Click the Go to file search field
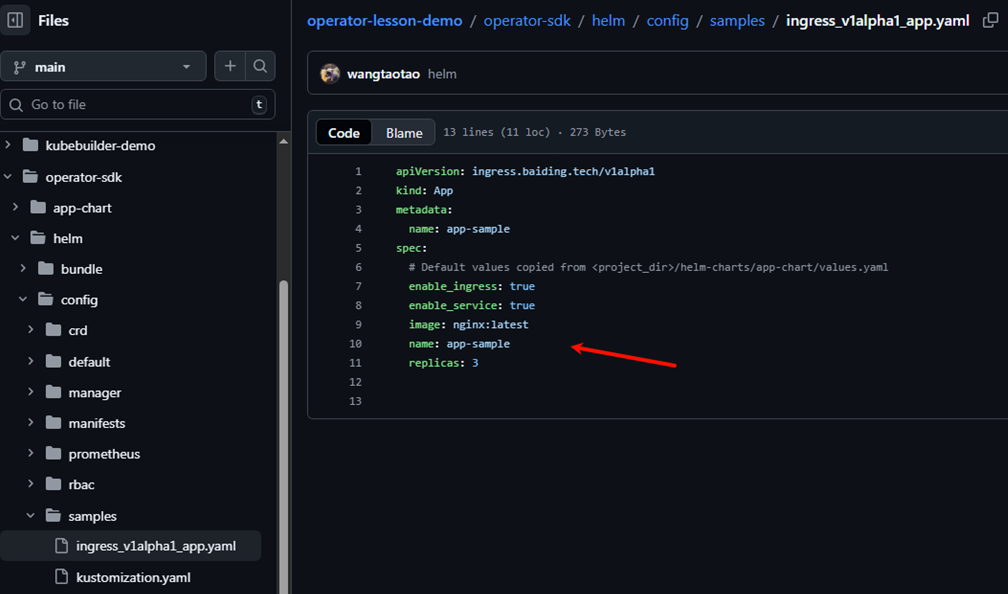 [x=138, y=104]
